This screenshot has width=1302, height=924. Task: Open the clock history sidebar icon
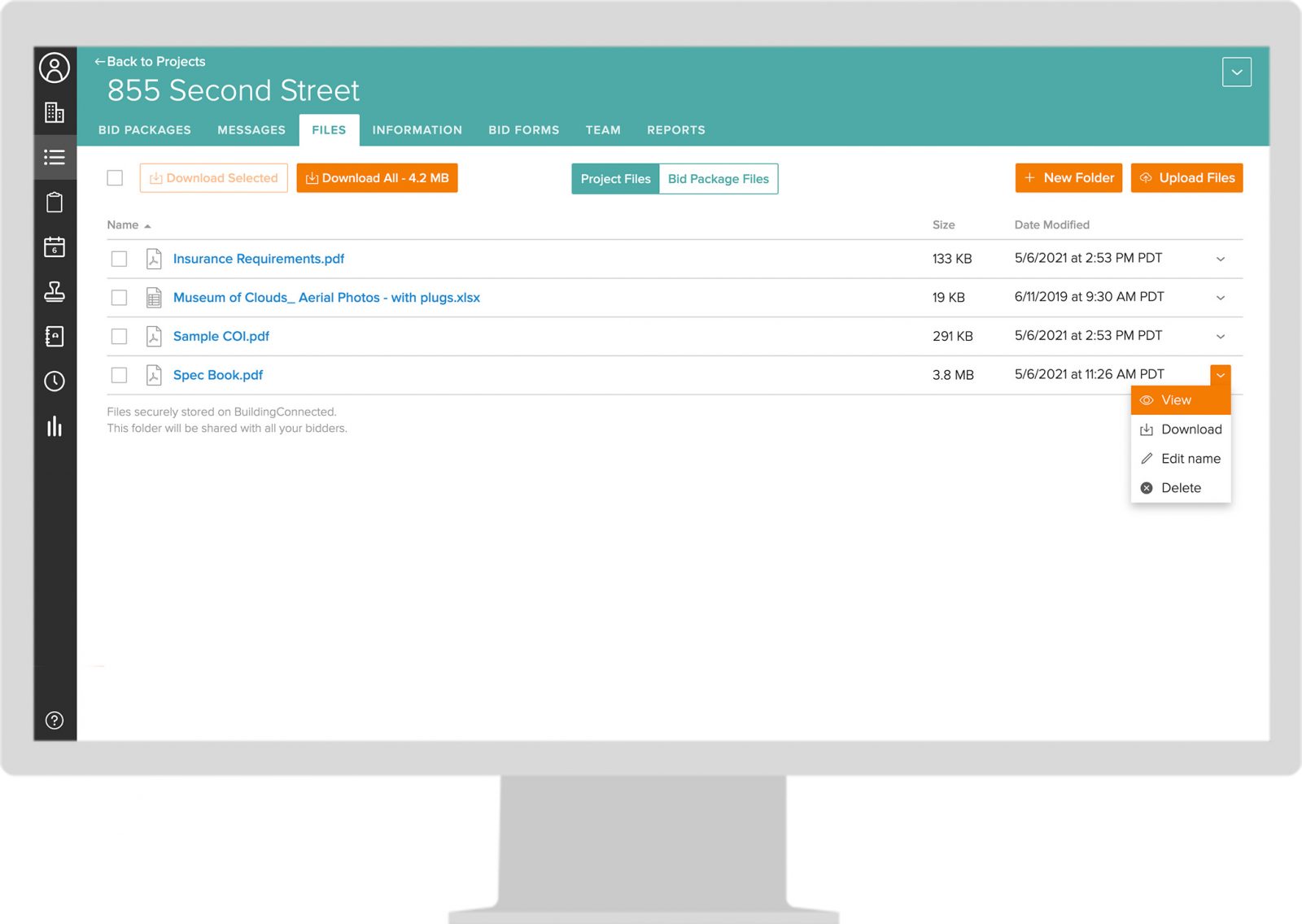pos(55,381)
